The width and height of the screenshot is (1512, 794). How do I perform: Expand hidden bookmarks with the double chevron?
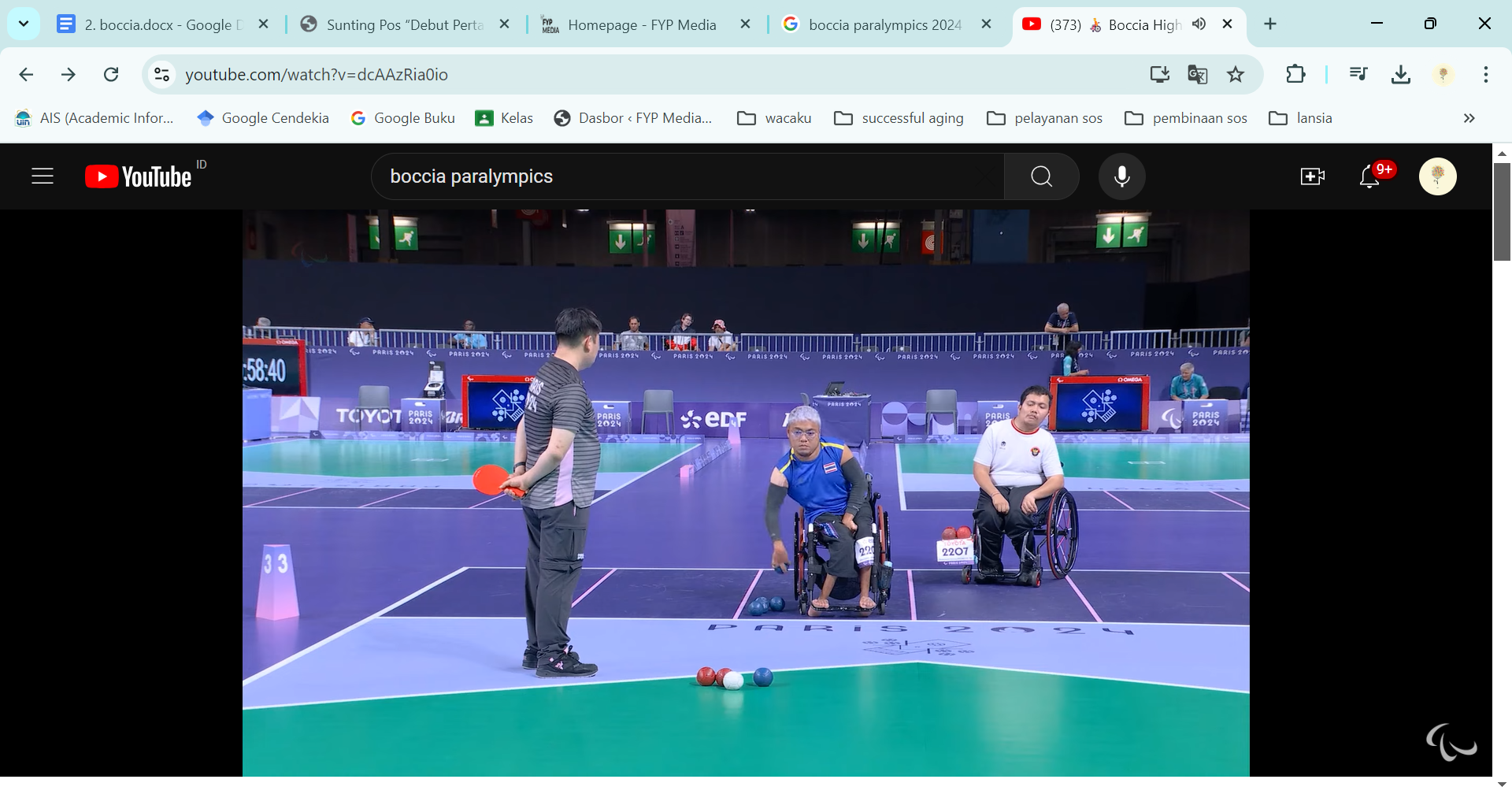1469,118
